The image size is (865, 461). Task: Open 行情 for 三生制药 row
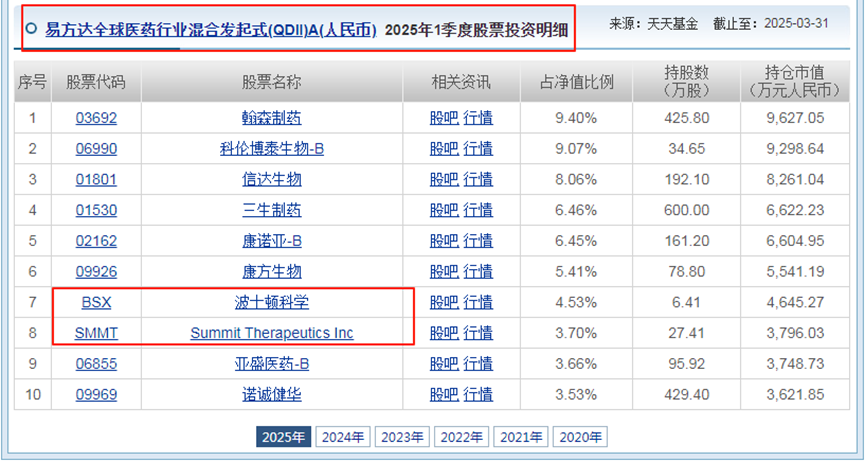pos(478,210)
